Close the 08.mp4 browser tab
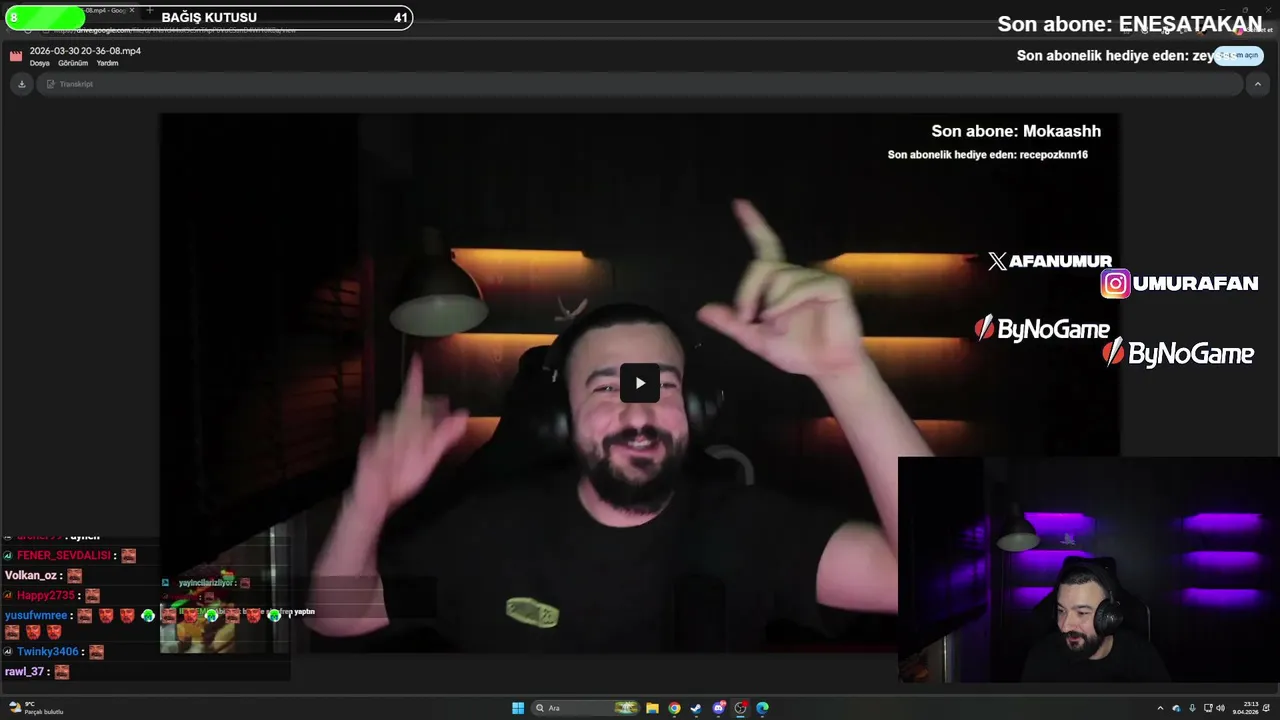 132,10
